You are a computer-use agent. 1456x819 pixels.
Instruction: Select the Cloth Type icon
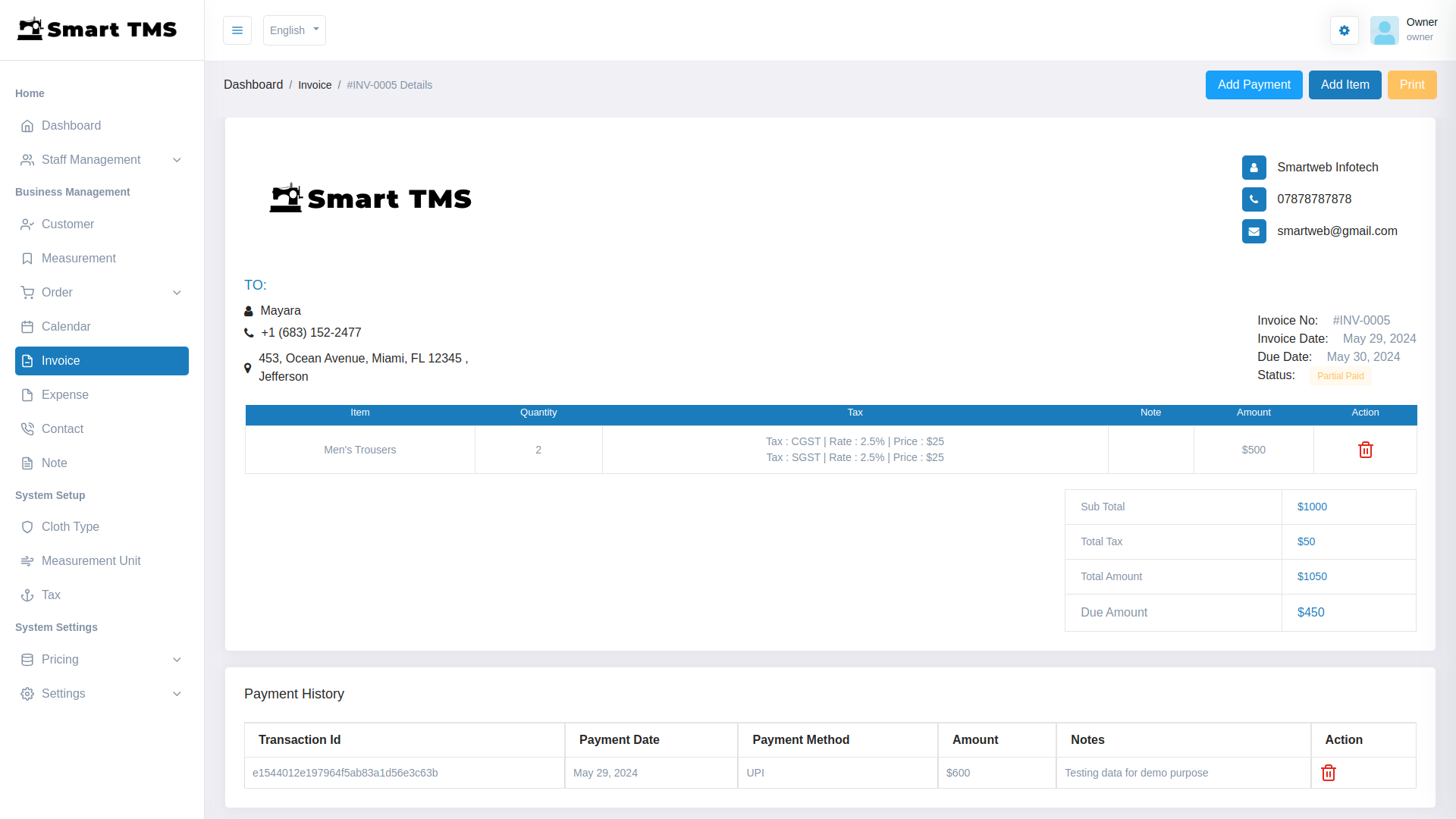(x=27, y=526)
